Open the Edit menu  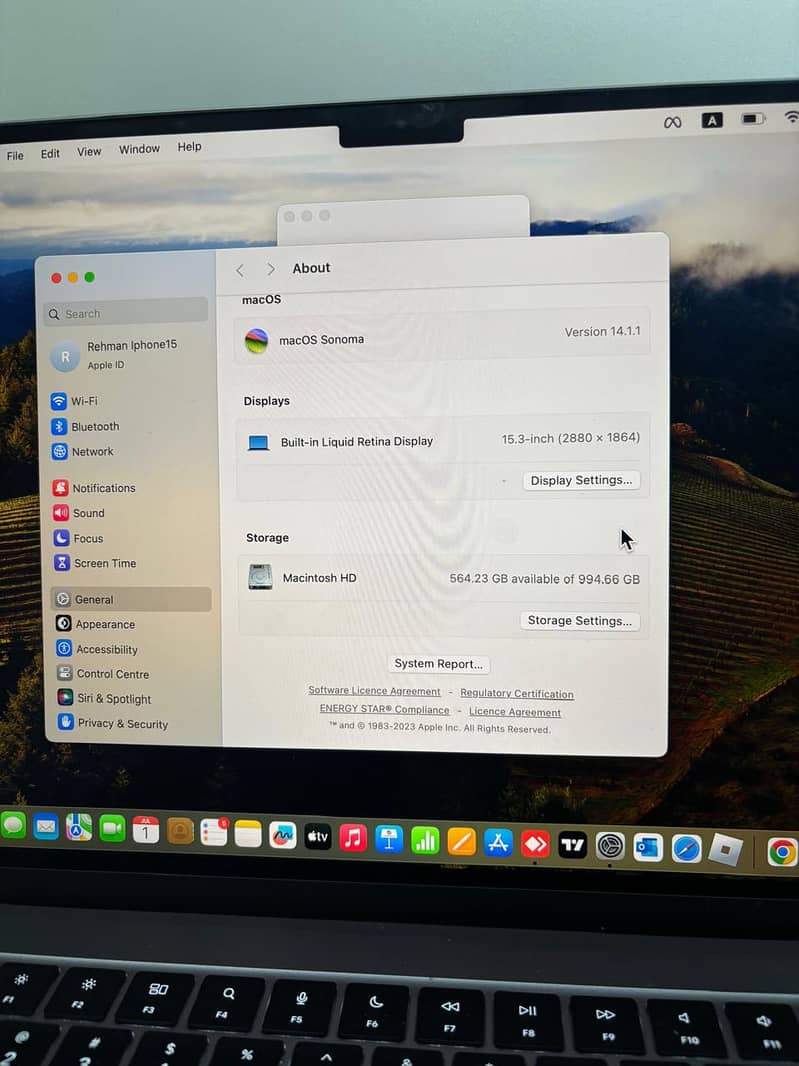[50, 154]
